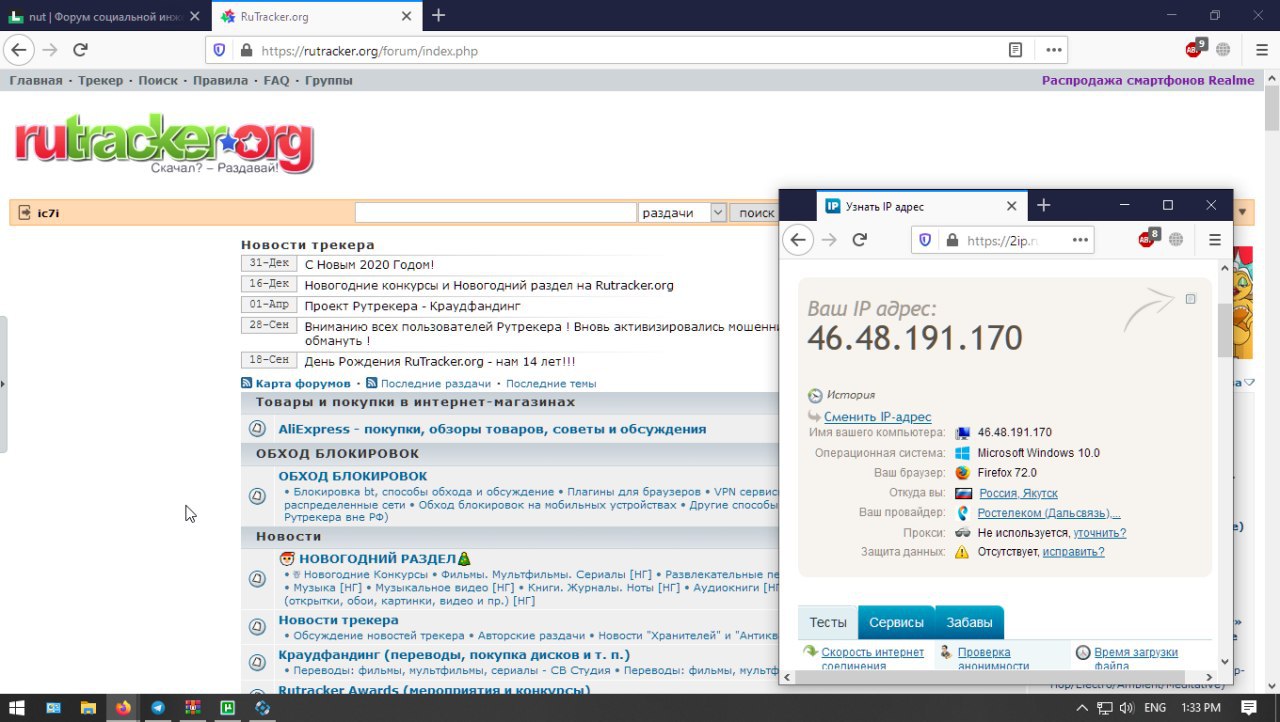Click the уточнить? proxy link

[1100, 533]
